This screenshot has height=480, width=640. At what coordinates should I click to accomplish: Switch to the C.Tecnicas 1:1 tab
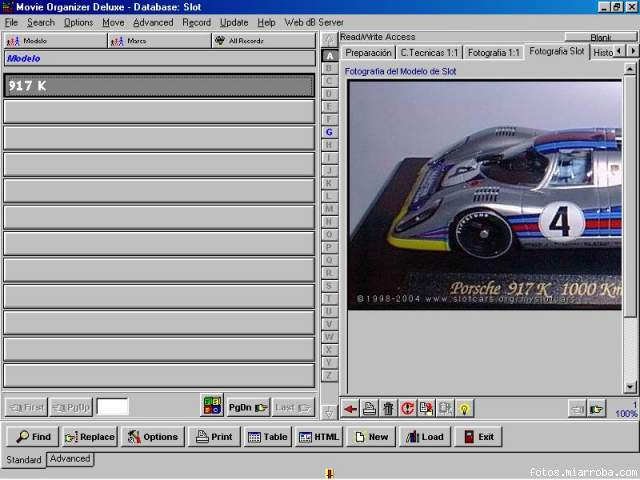429,53
